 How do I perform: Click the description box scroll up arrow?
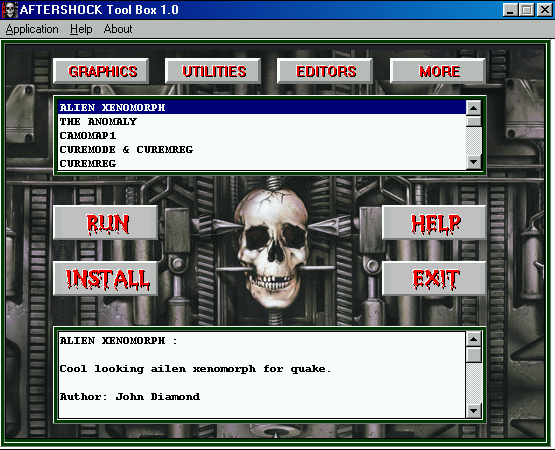pos(474,340)
